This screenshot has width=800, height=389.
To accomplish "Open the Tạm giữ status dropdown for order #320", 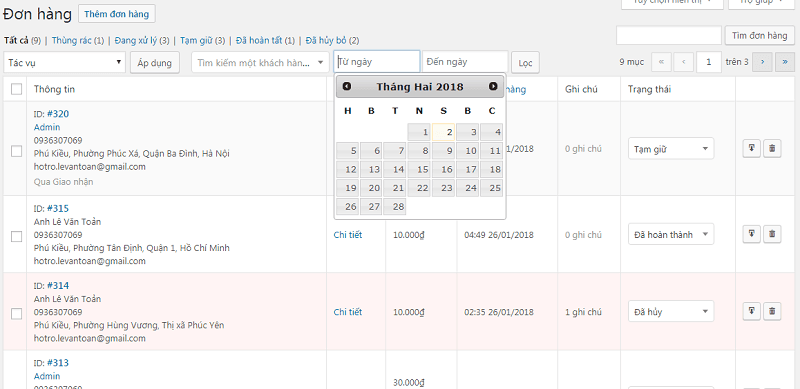I will click(x=671, y=149).
